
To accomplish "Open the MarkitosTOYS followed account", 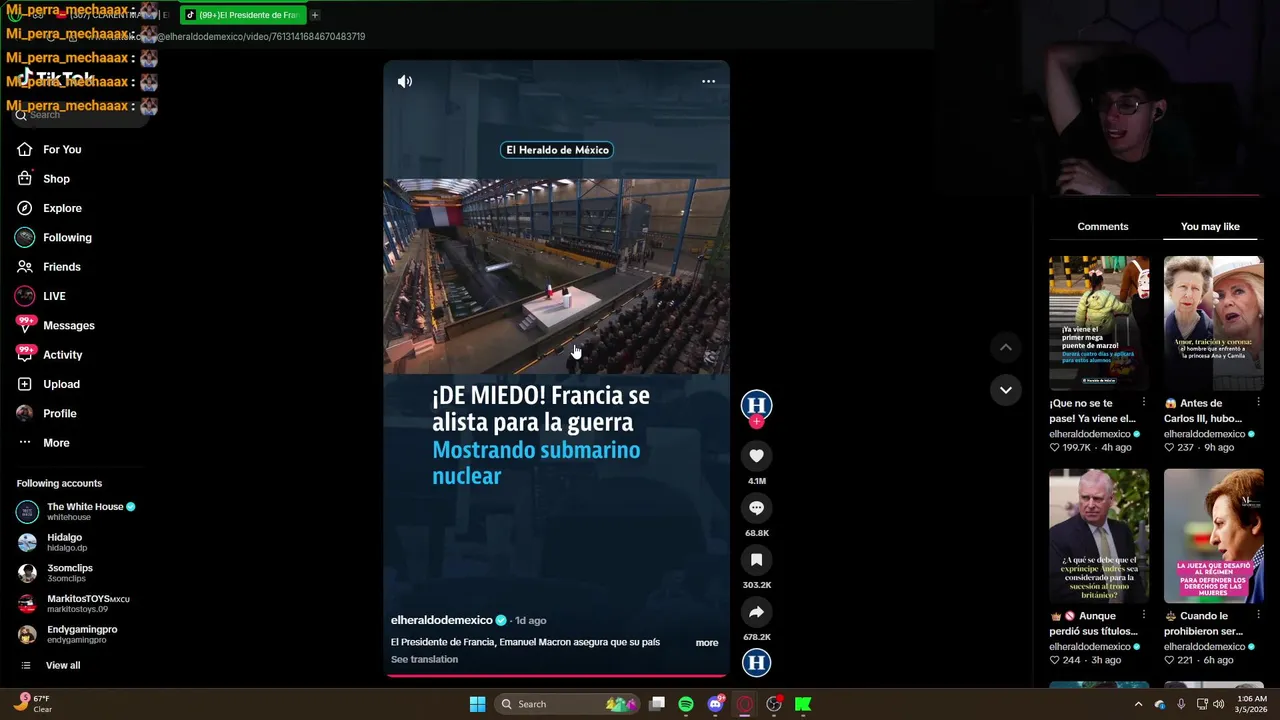I will (74, 604).
